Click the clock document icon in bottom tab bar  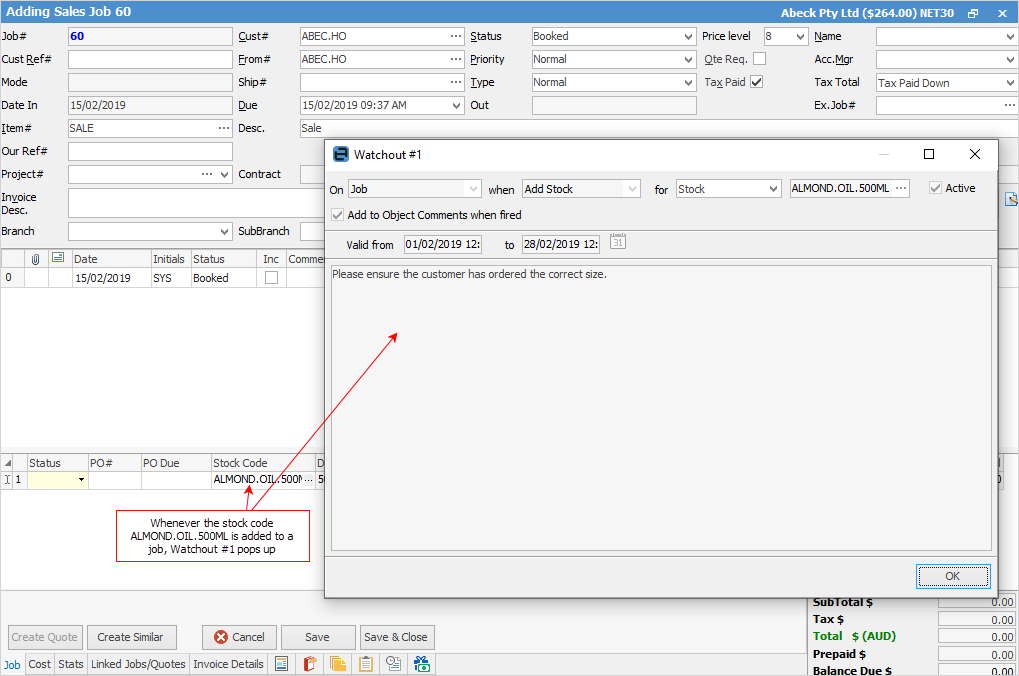(x=394, y=663)
